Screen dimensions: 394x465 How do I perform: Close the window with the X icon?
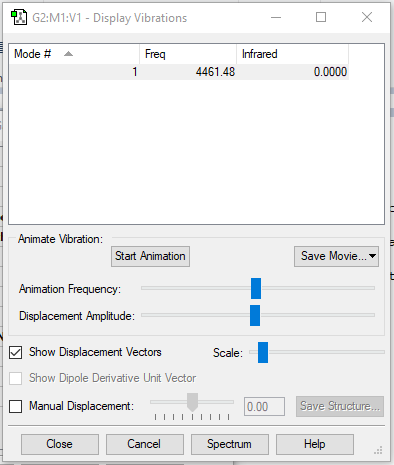[367, 17]
